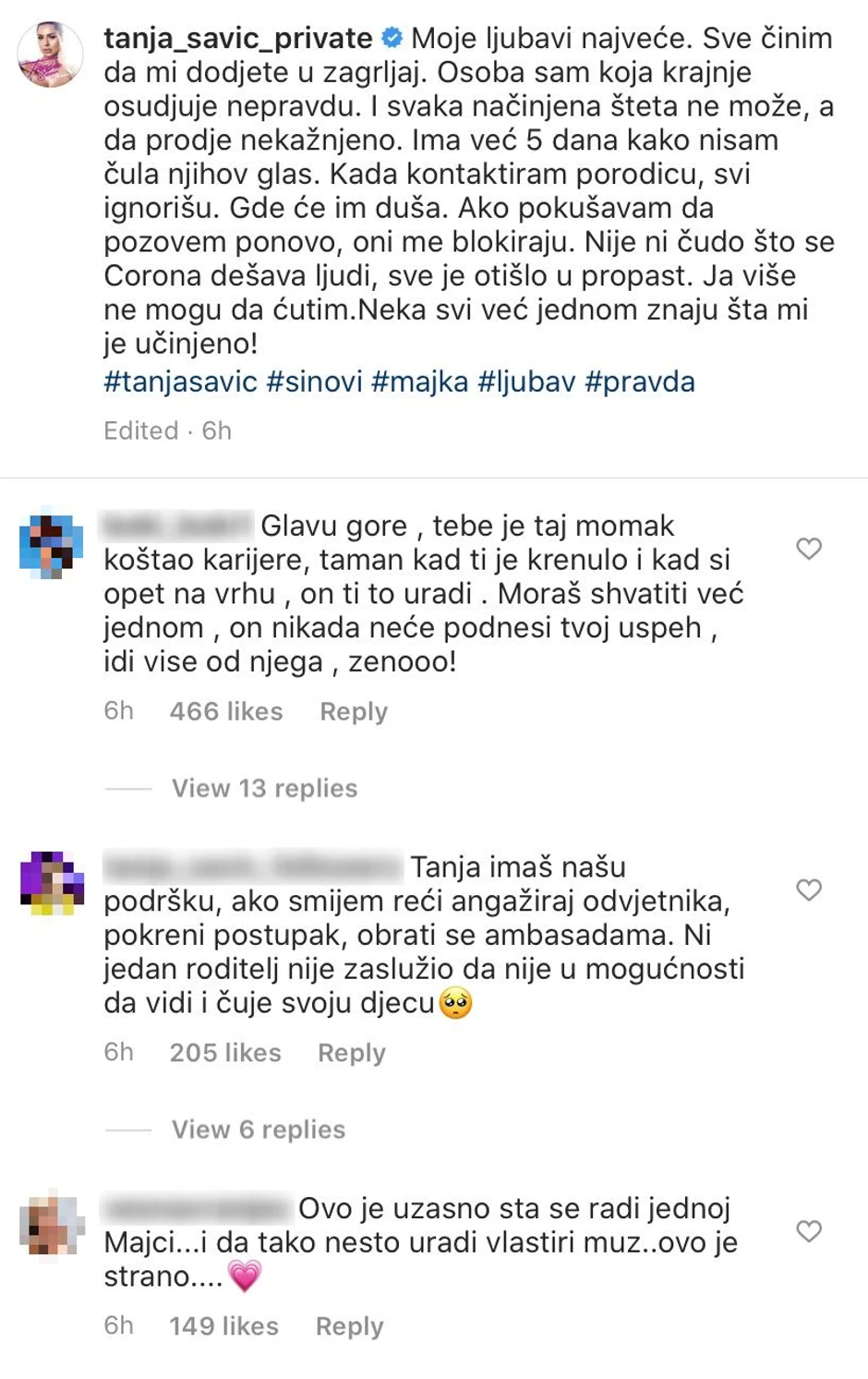Like the 'Glavu gore' comment via its heart
The image size is (868, 1379).
click(x=809, y=548)
